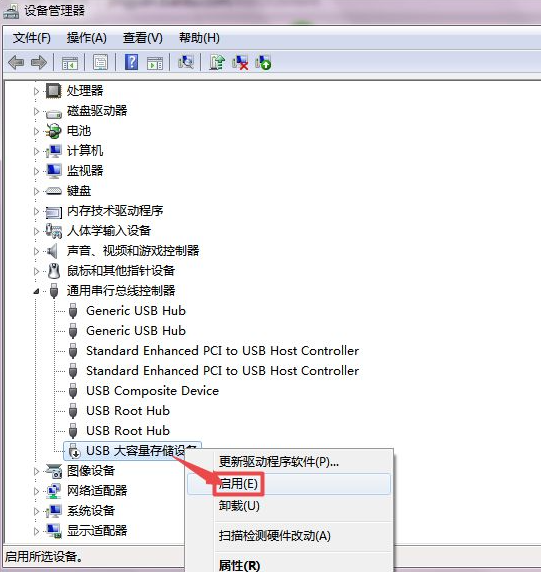The height and width of the screenshot is (572, 541).
Task: Expand the 磁盘驱动器 category
Action: coord(36,111)
